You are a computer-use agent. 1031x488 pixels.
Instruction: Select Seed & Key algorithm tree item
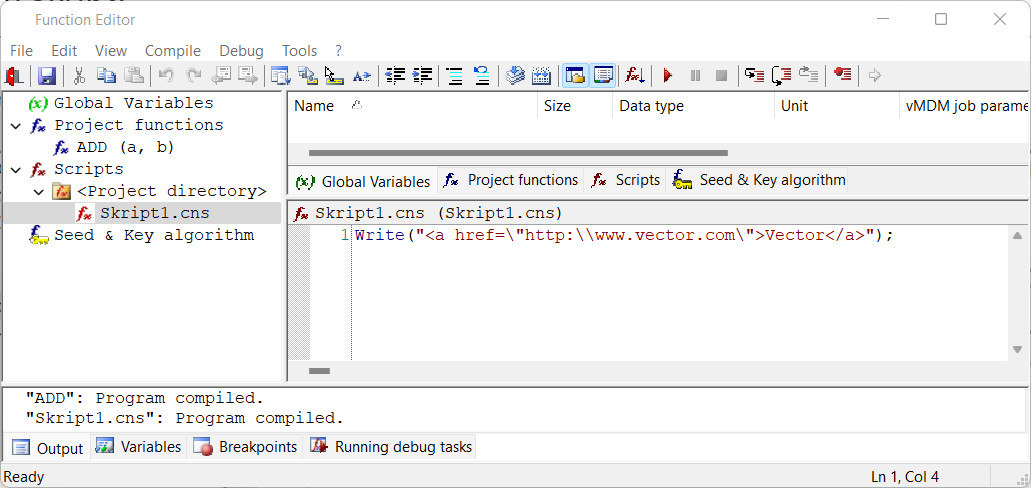tap(154, 235)
